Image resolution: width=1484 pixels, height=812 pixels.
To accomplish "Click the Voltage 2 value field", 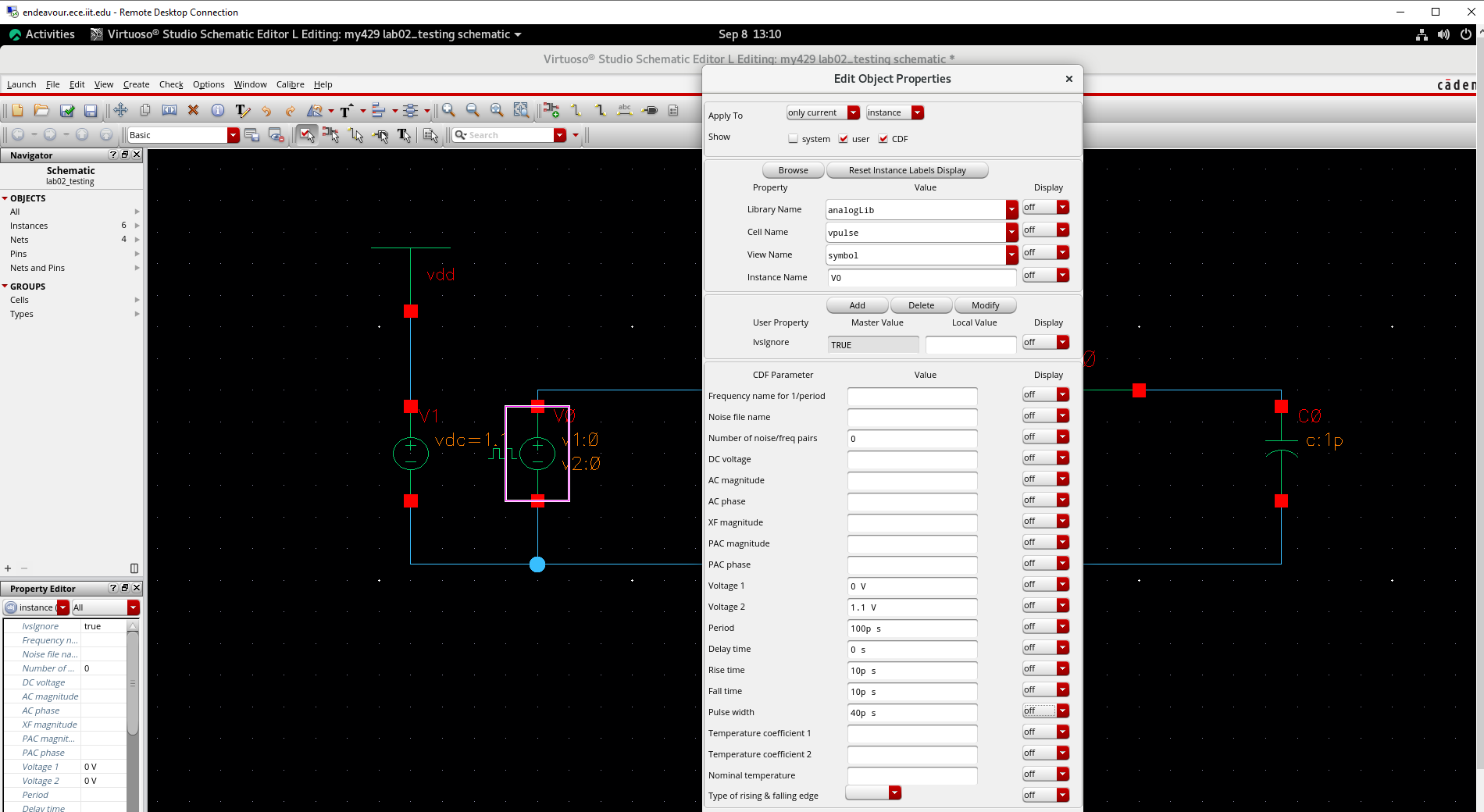I will pos(912,607).
